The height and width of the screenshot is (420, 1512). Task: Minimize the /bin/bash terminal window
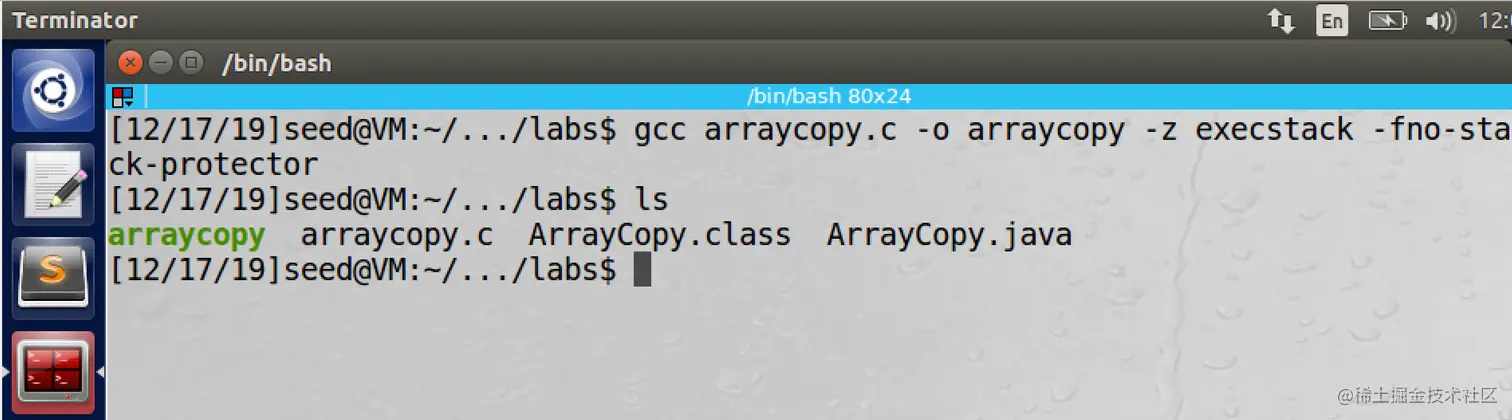tap(160, 62)
